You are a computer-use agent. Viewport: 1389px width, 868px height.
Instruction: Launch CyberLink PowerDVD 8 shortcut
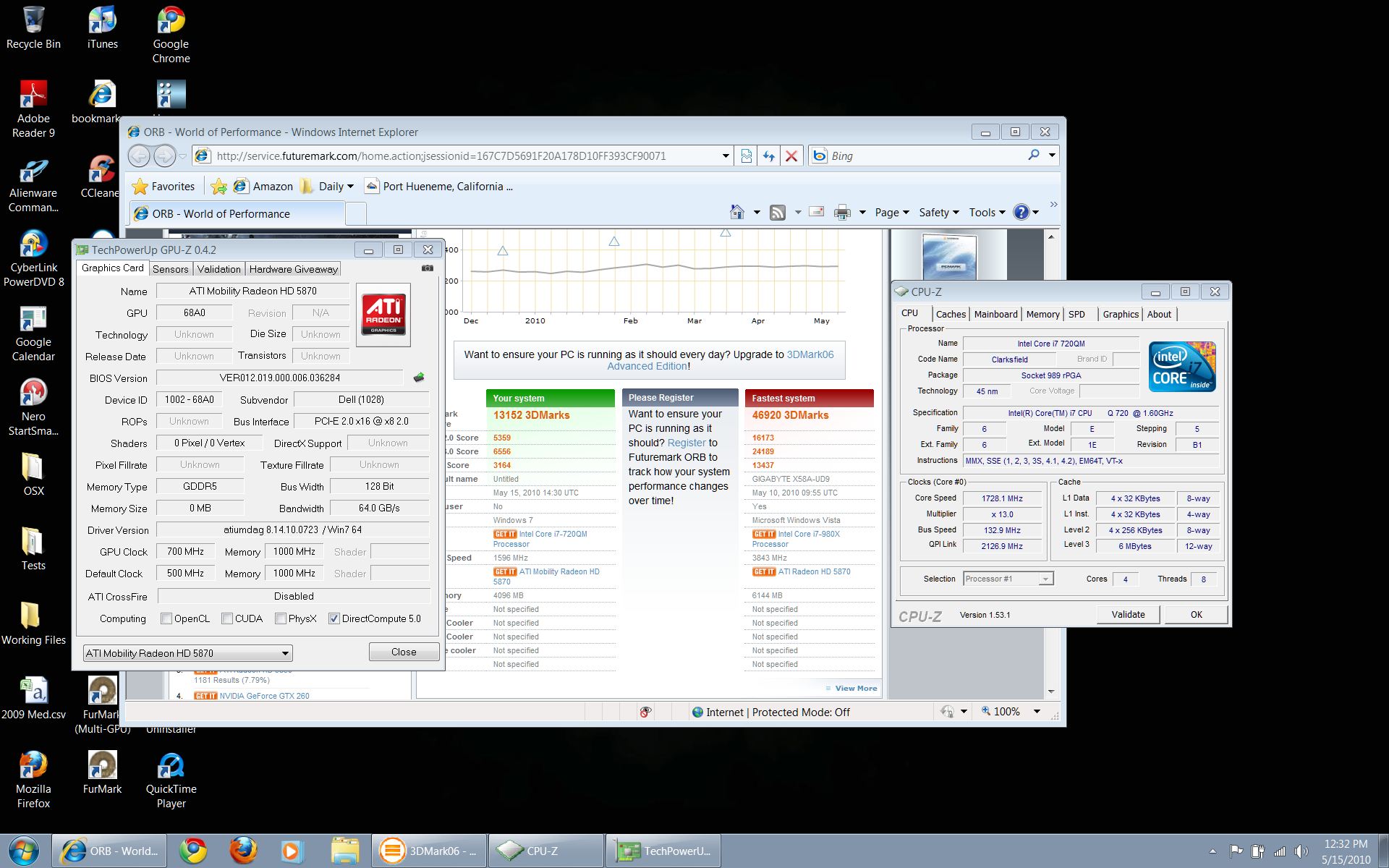pos(33,258)
